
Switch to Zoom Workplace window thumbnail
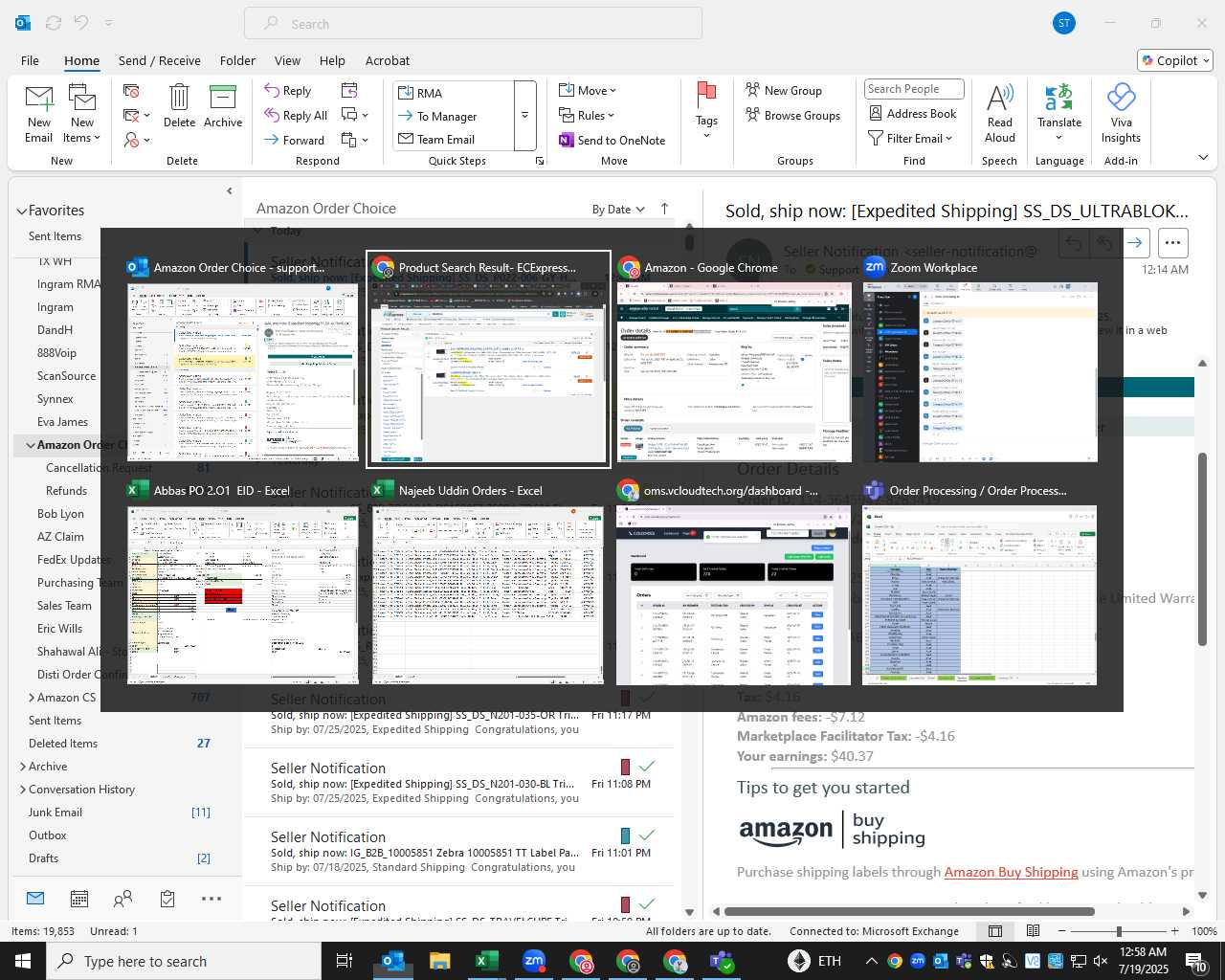tap(979, 361)
